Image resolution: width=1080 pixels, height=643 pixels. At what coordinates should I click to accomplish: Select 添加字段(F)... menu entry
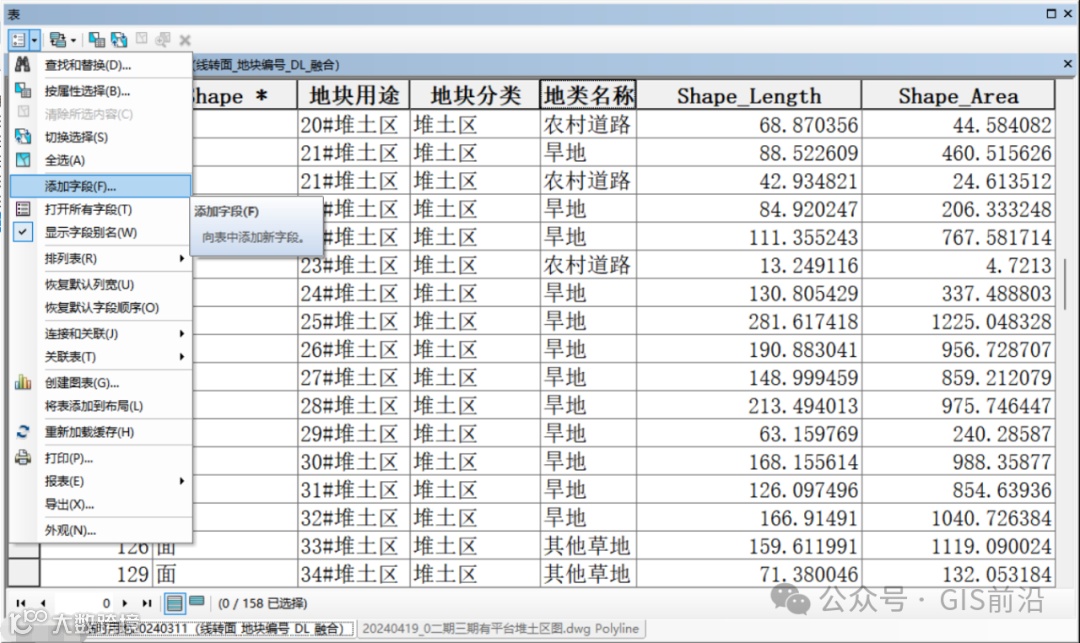101,186
